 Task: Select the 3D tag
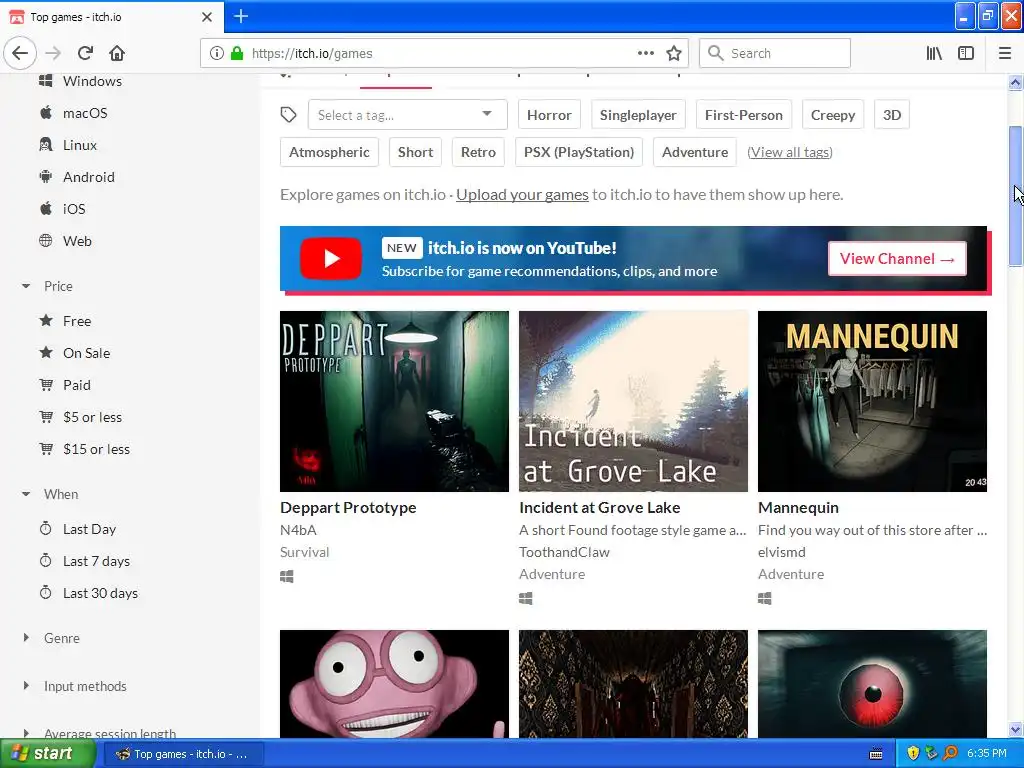pos(892,115)
